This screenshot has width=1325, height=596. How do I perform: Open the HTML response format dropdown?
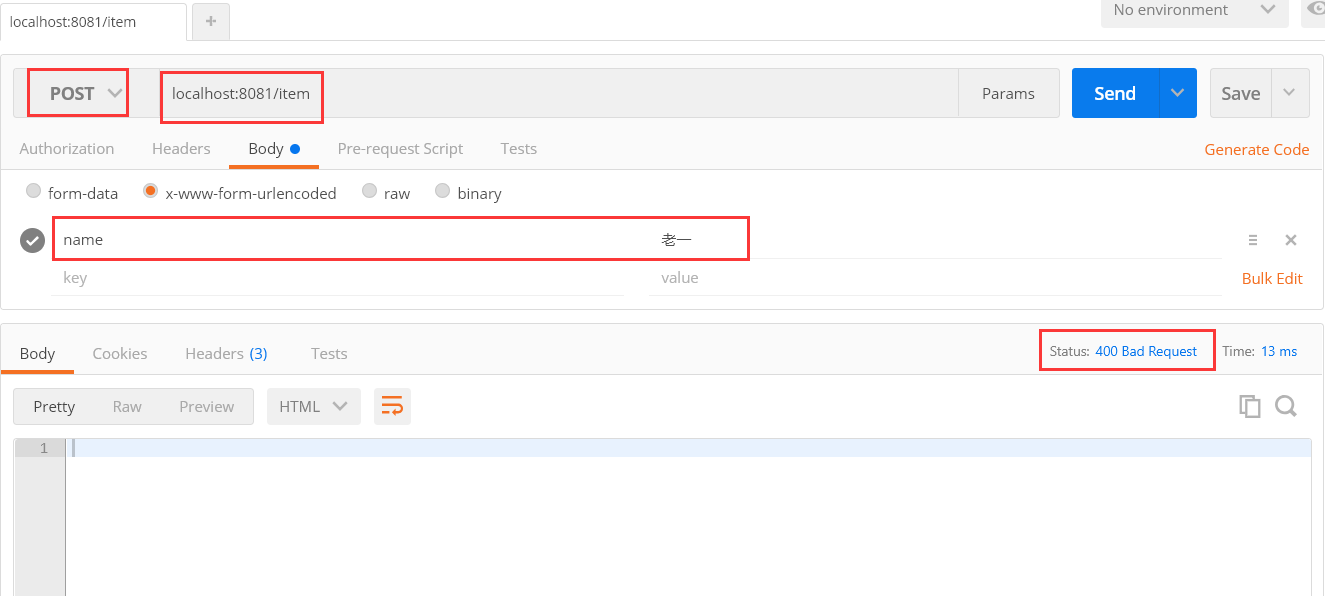[x=313, y=406]
